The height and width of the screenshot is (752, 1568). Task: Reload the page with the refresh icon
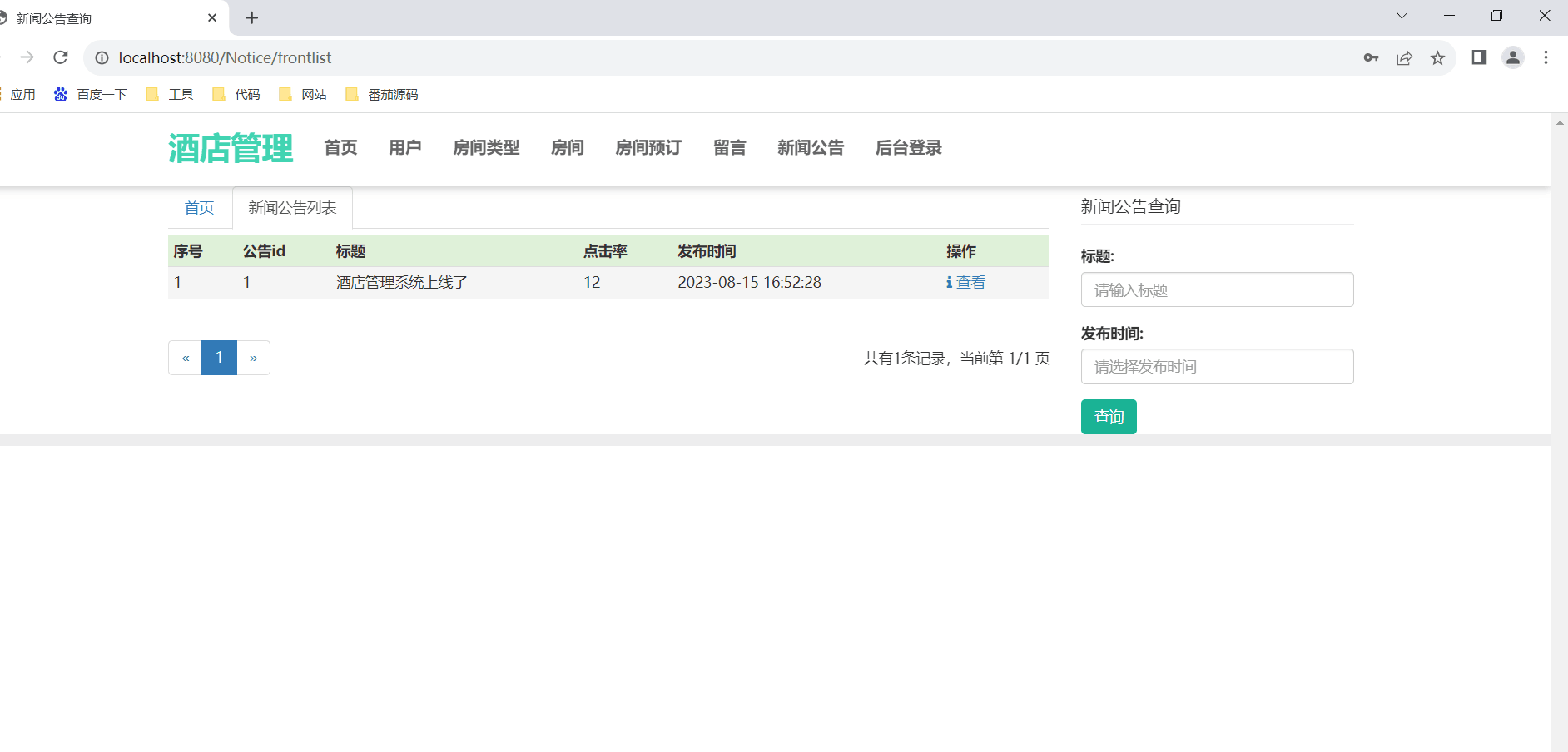[x=60, y=57]
